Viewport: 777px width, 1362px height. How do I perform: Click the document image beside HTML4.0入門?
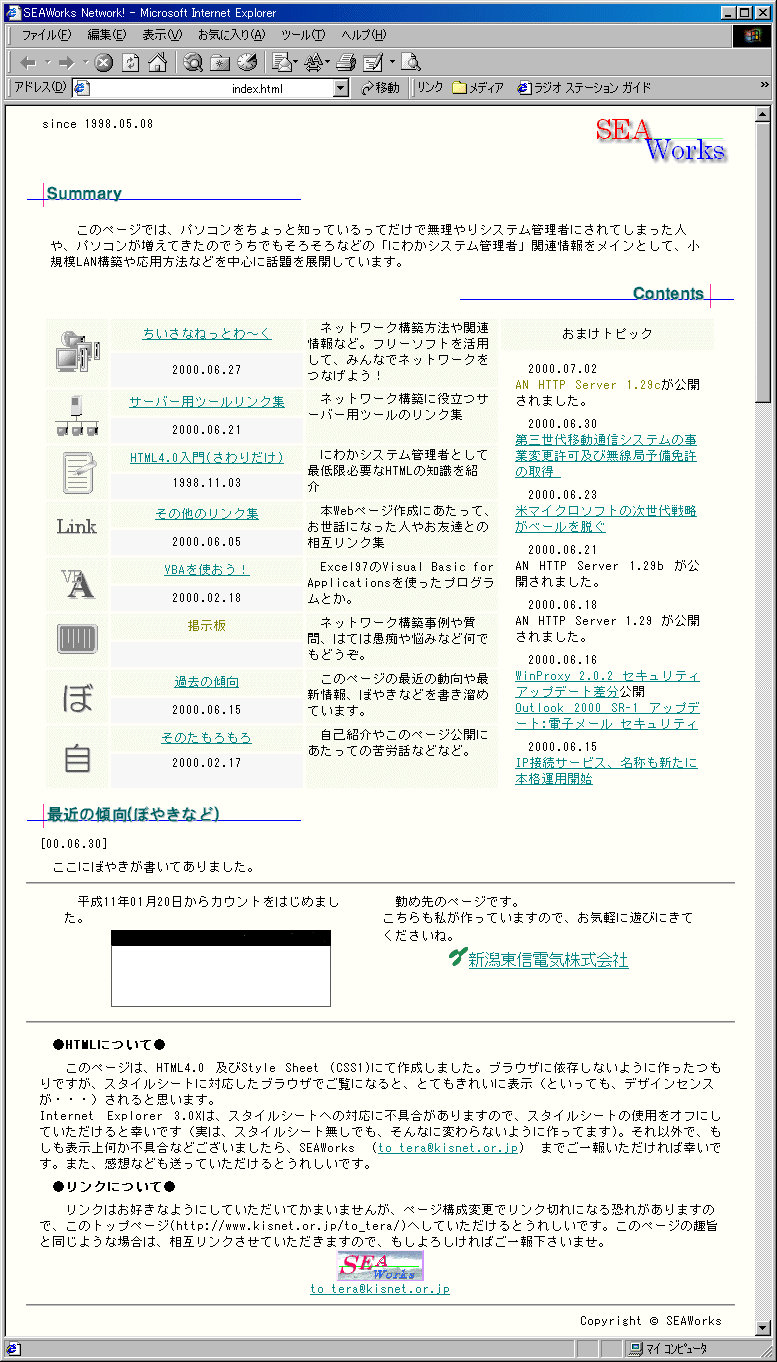[78, 472]
